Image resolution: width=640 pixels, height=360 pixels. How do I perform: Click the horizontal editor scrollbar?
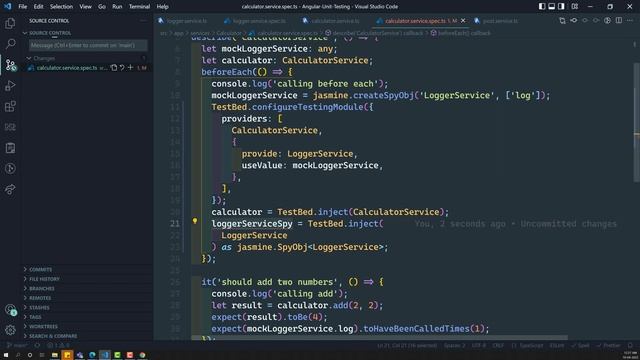tap(379, 338)
